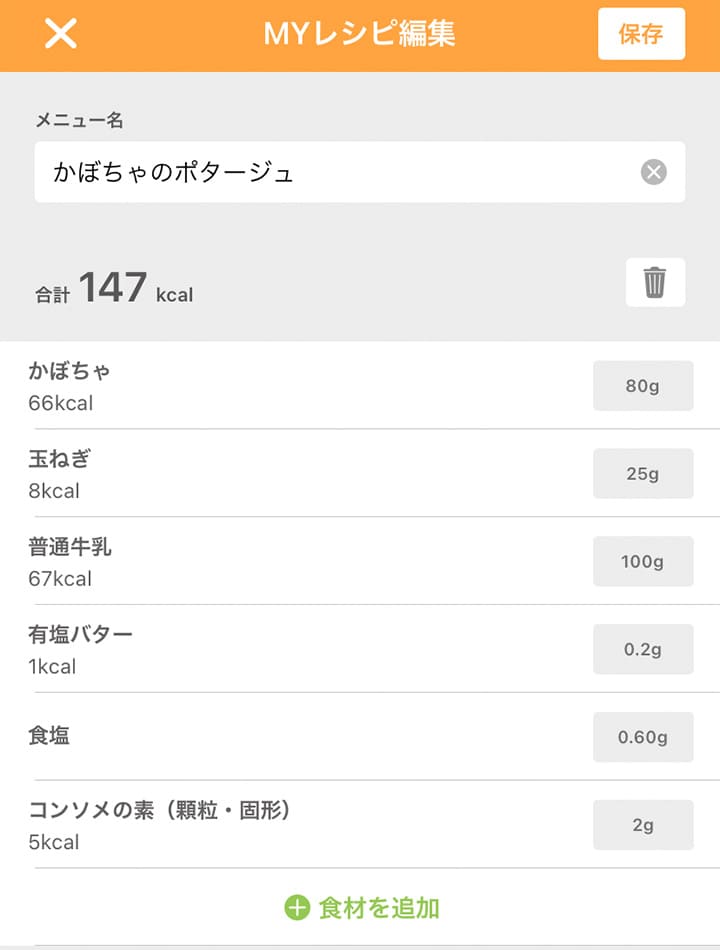Open the 2g amount for コンソメの素

point(643,825)
